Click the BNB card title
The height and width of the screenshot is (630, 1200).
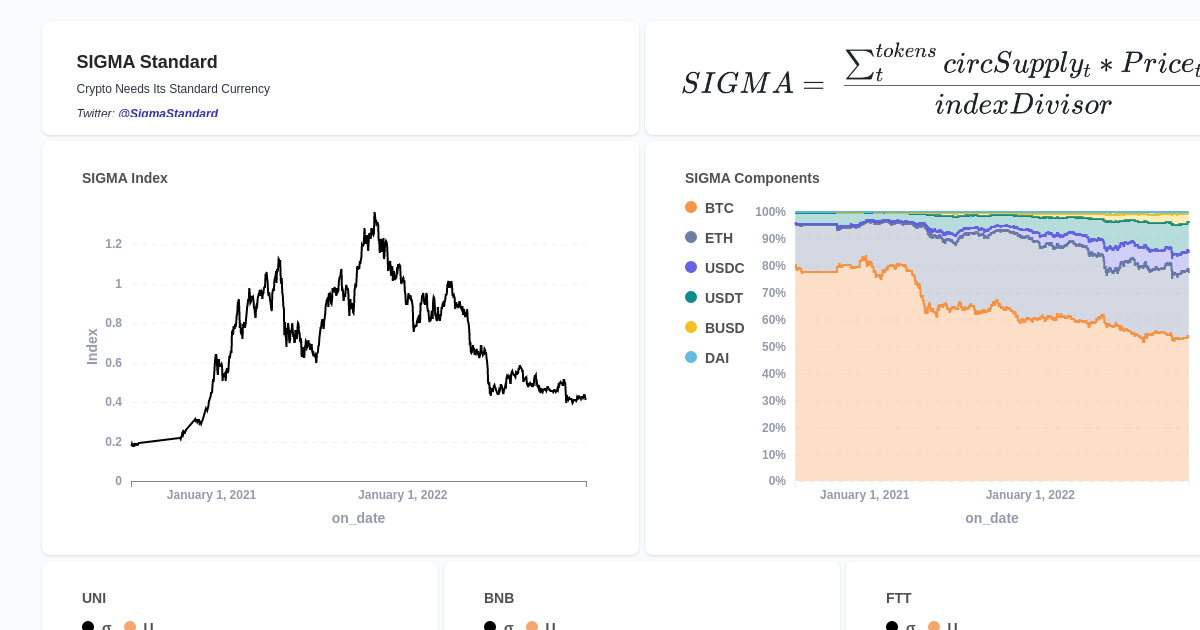[497, 598]
